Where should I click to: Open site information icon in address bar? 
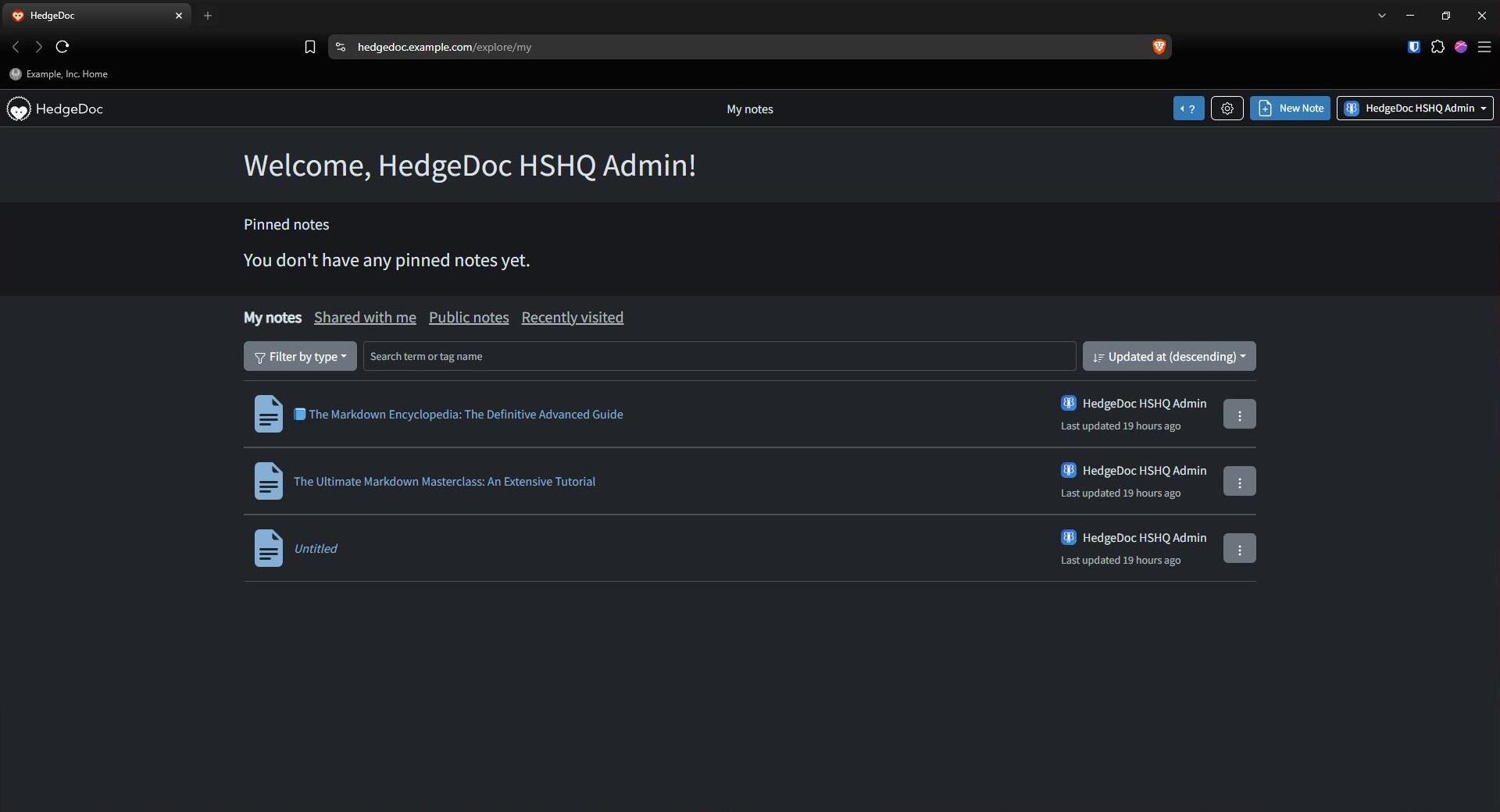(340, 47)
